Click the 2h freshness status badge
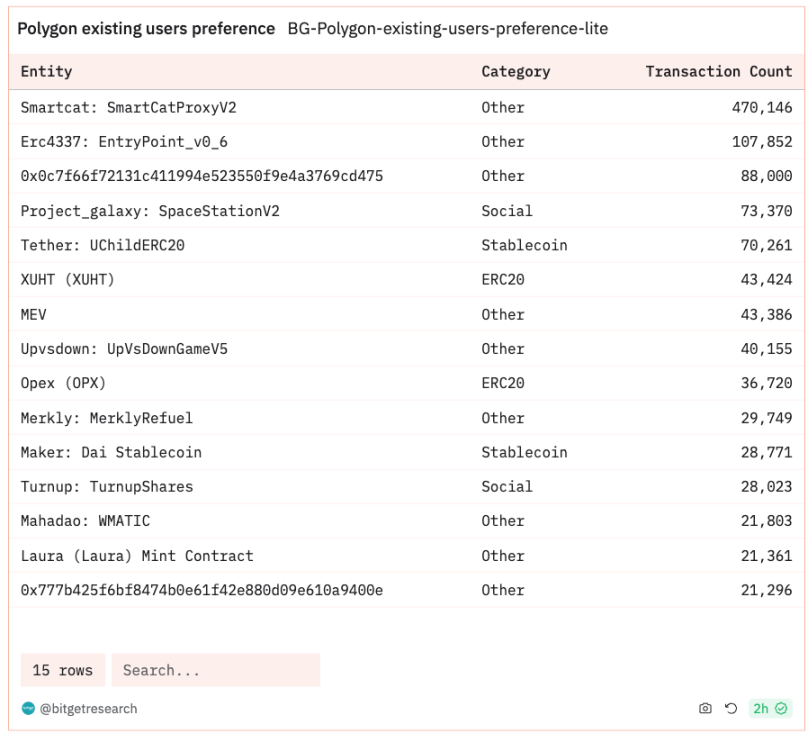Image resolution: width=808 pixels, height=733 pixels. [769, 708]
